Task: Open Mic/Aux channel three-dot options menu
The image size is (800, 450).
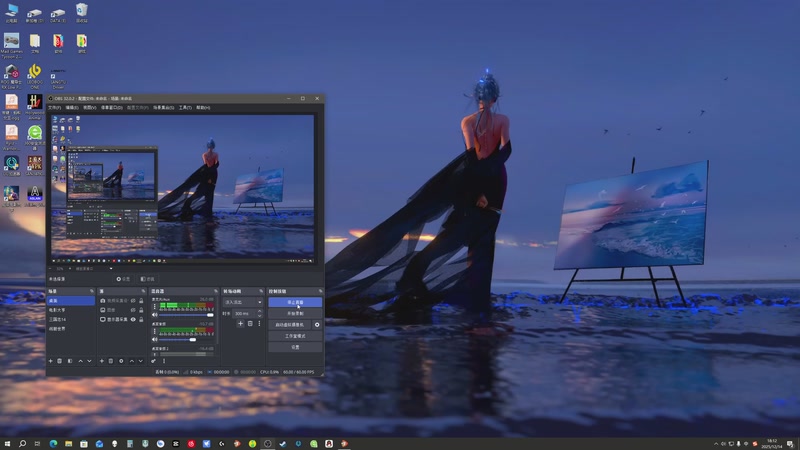Action: click(155, 307)
